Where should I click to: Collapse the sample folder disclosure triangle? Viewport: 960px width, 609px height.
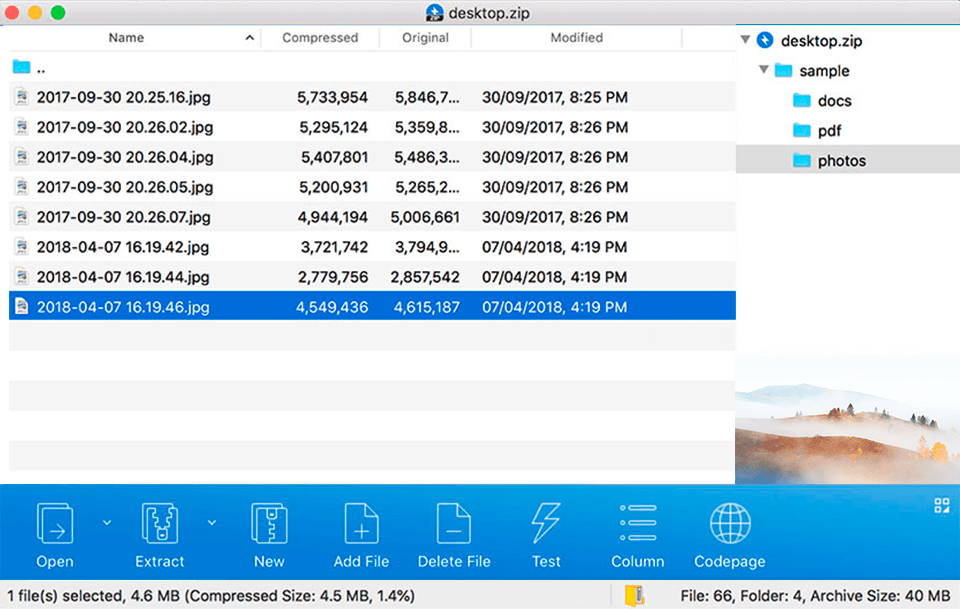pos(762,70)
